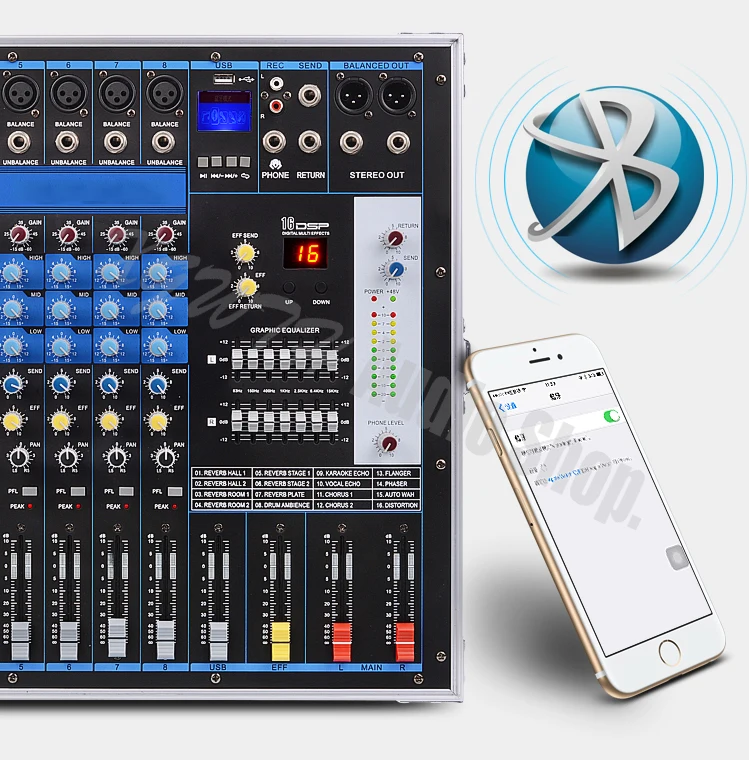Click channel 8 PAN knob
Screen dimensions: 749x760
click(x=165, y=457)
